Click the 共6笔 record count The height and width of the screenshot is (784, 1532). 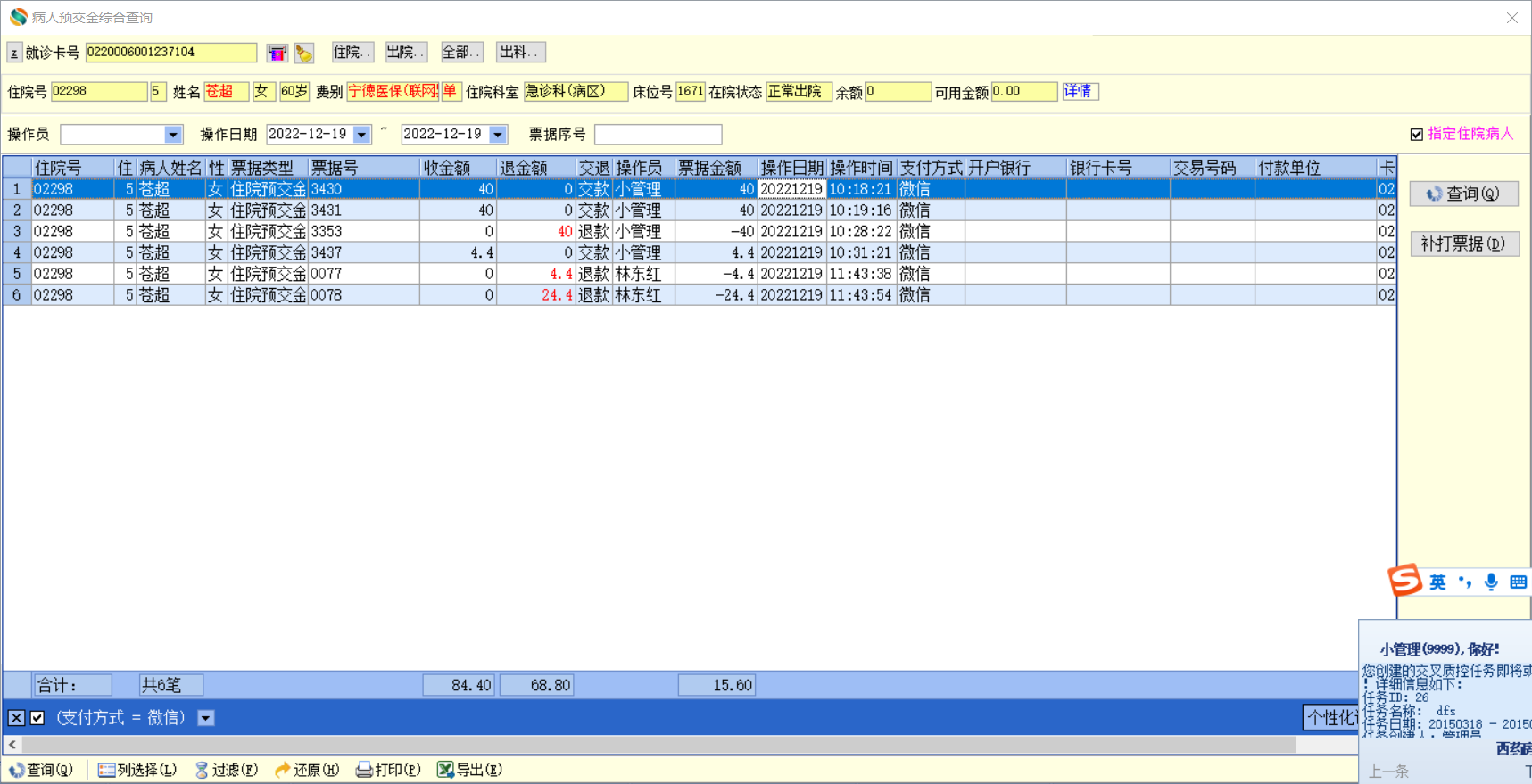[171, 685]
